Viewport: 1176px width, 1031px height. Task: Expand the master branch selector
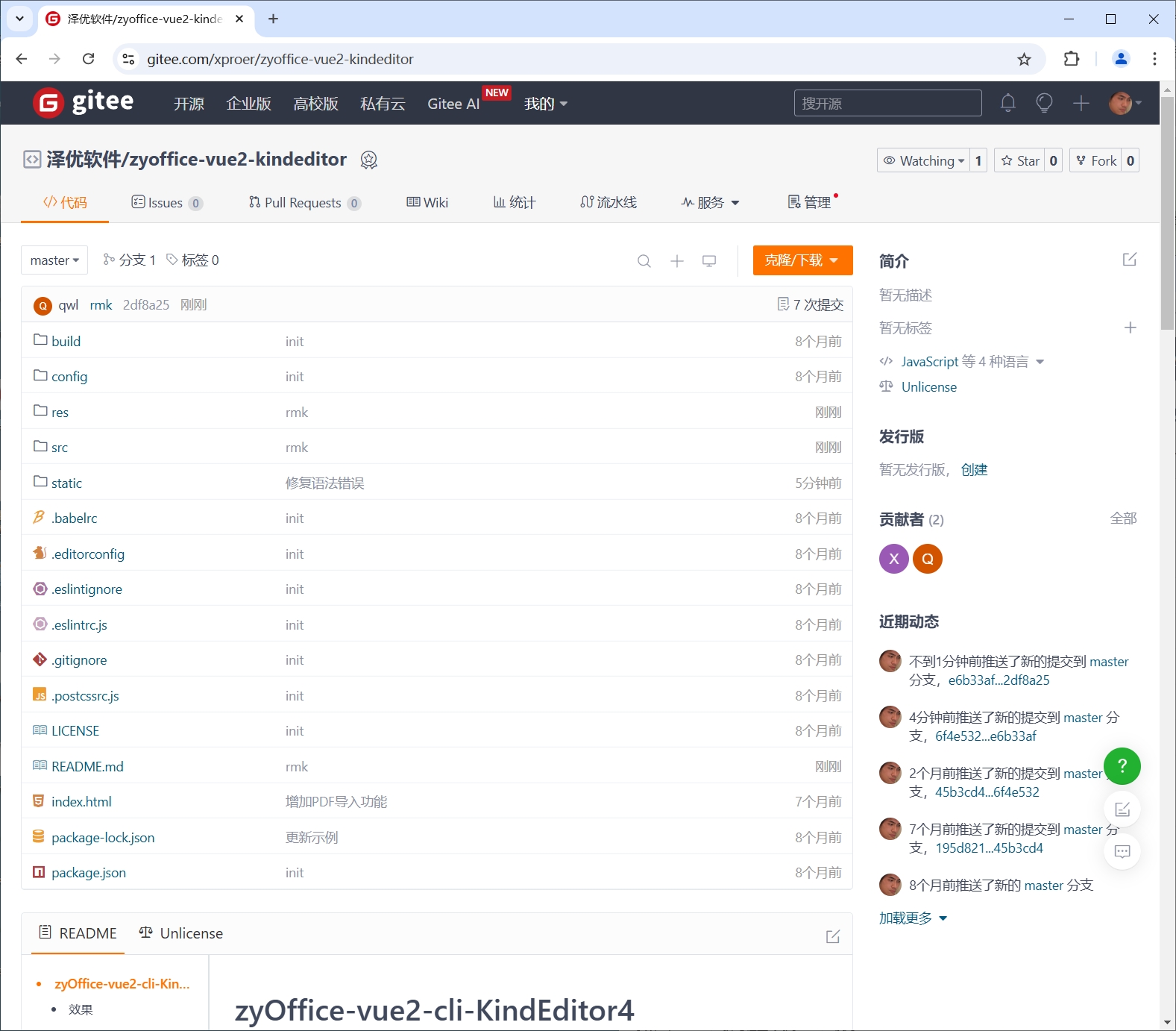pyautogui.click(x=54, y=260)
